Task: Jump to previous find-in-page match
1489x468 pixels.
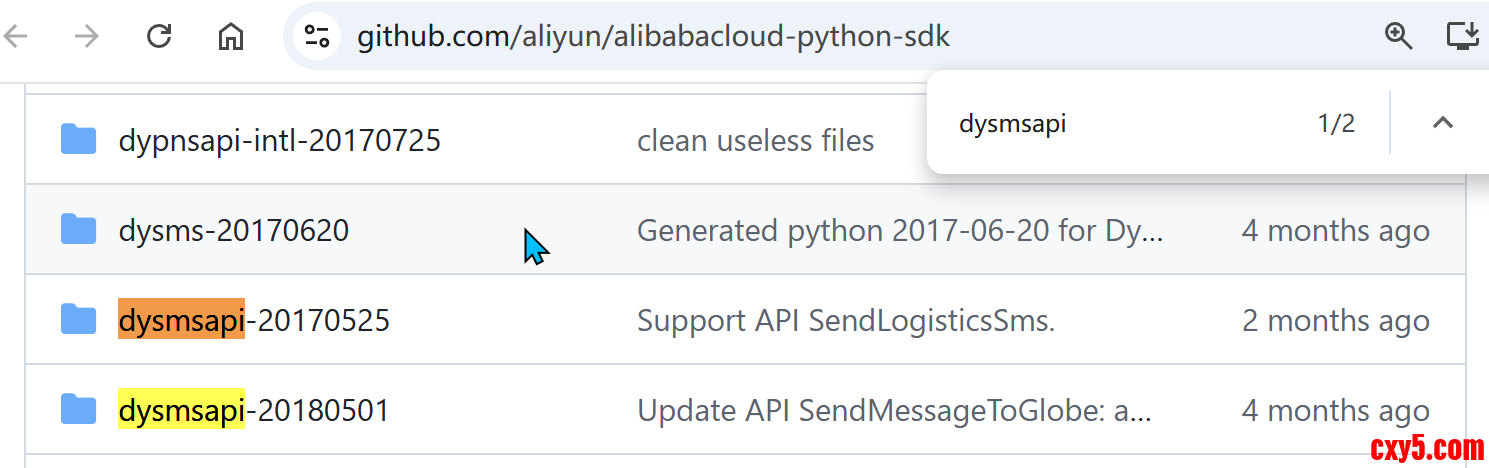Action: click(1442, 123)
